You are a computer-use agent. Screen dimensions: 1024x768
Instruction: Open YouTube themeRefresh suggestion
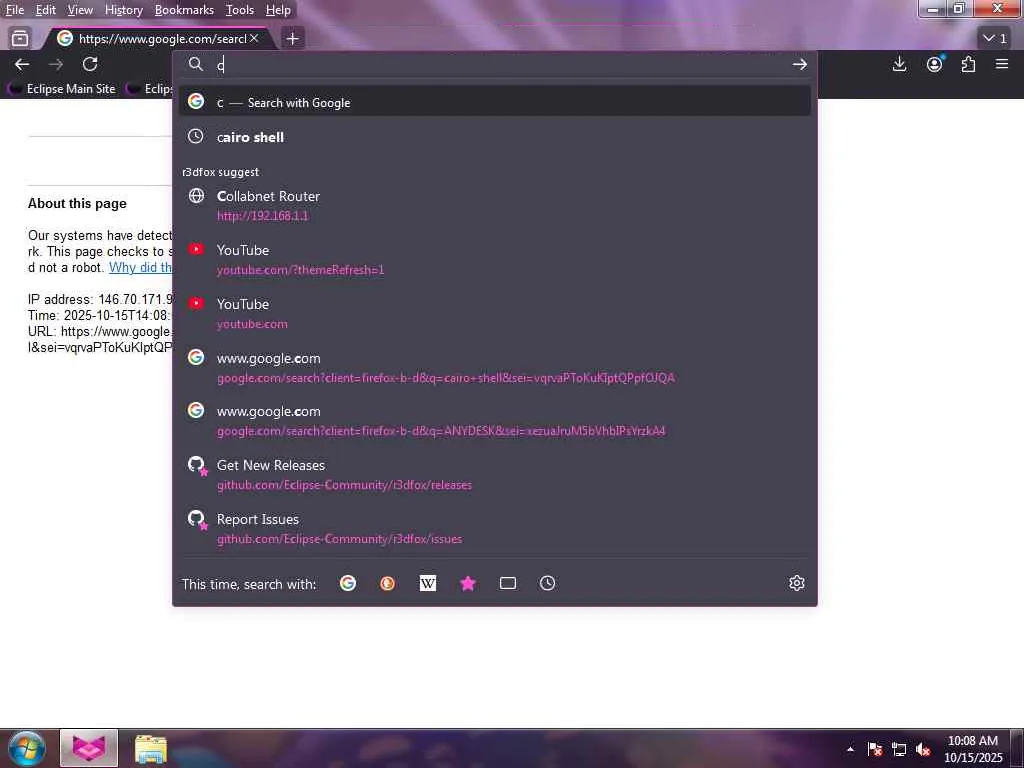click(494, 259)
